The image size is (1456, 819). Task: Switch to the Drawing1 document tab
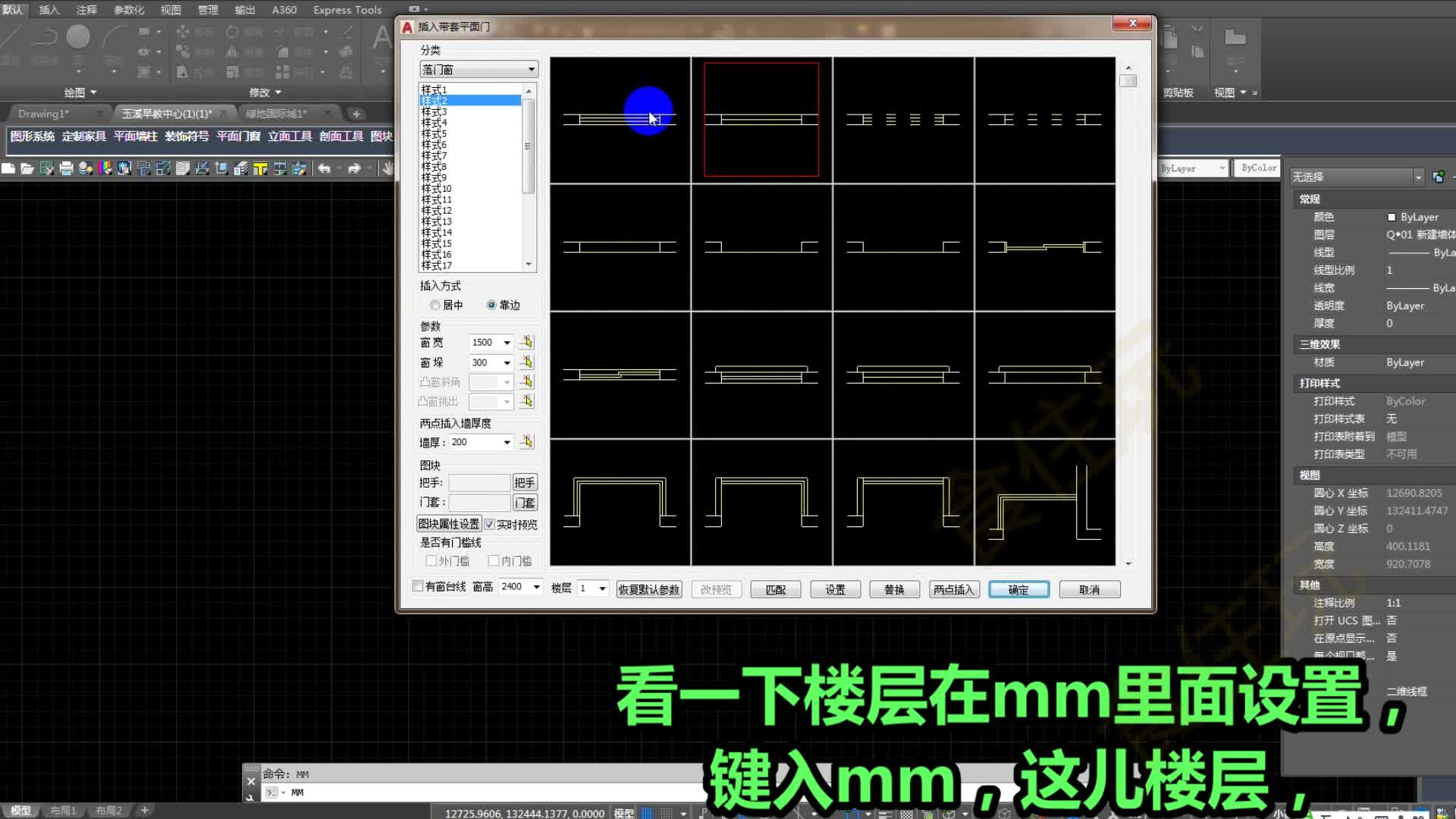(x=43, y=114)
